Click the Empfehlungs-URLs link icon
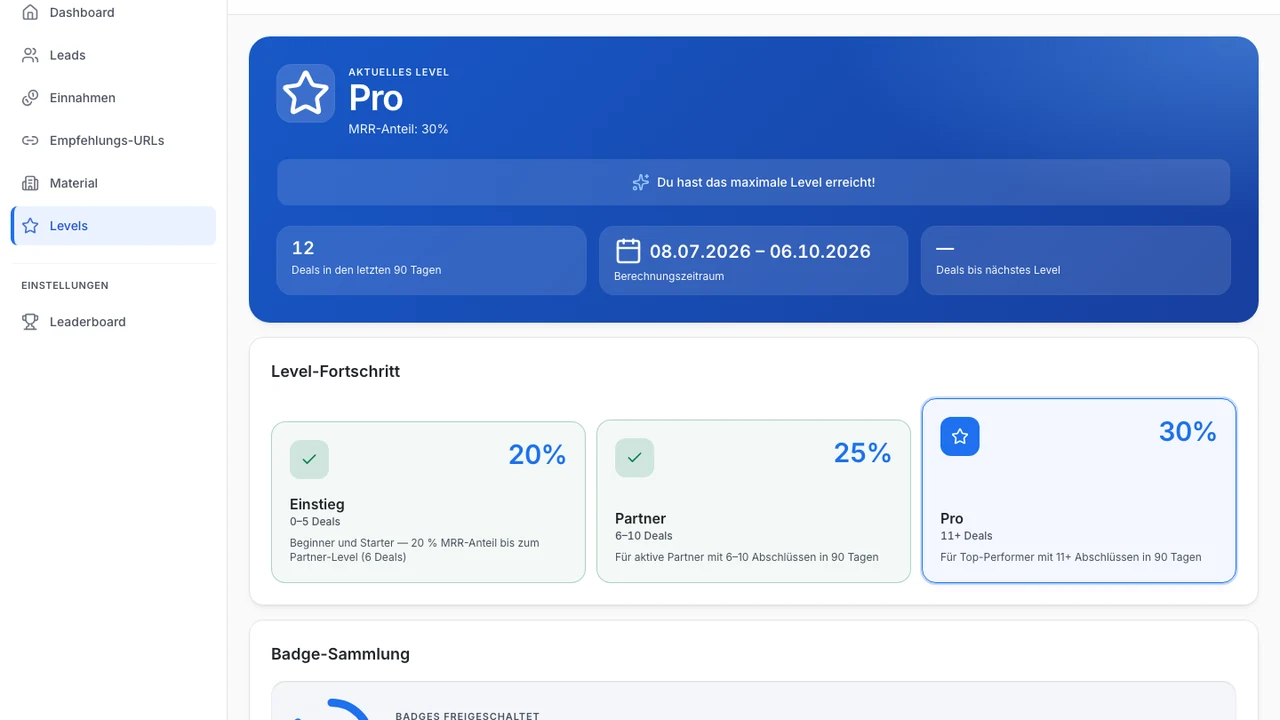This screenshot has height=720, width=1280. (30, 141)
